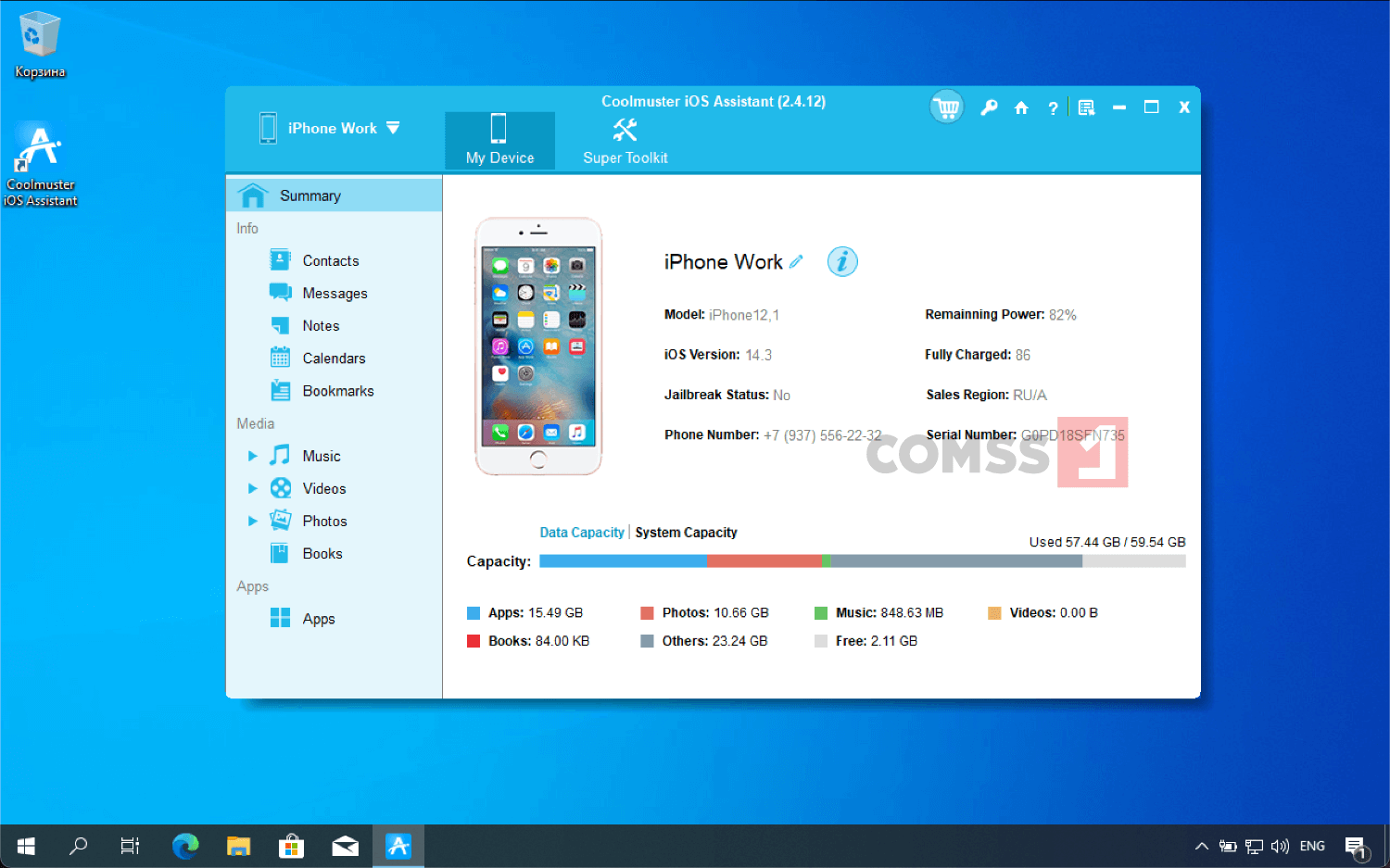Click the Notes icon in sidebar
This screenshot has height=868, width=1390.
(x=280, y=326)
